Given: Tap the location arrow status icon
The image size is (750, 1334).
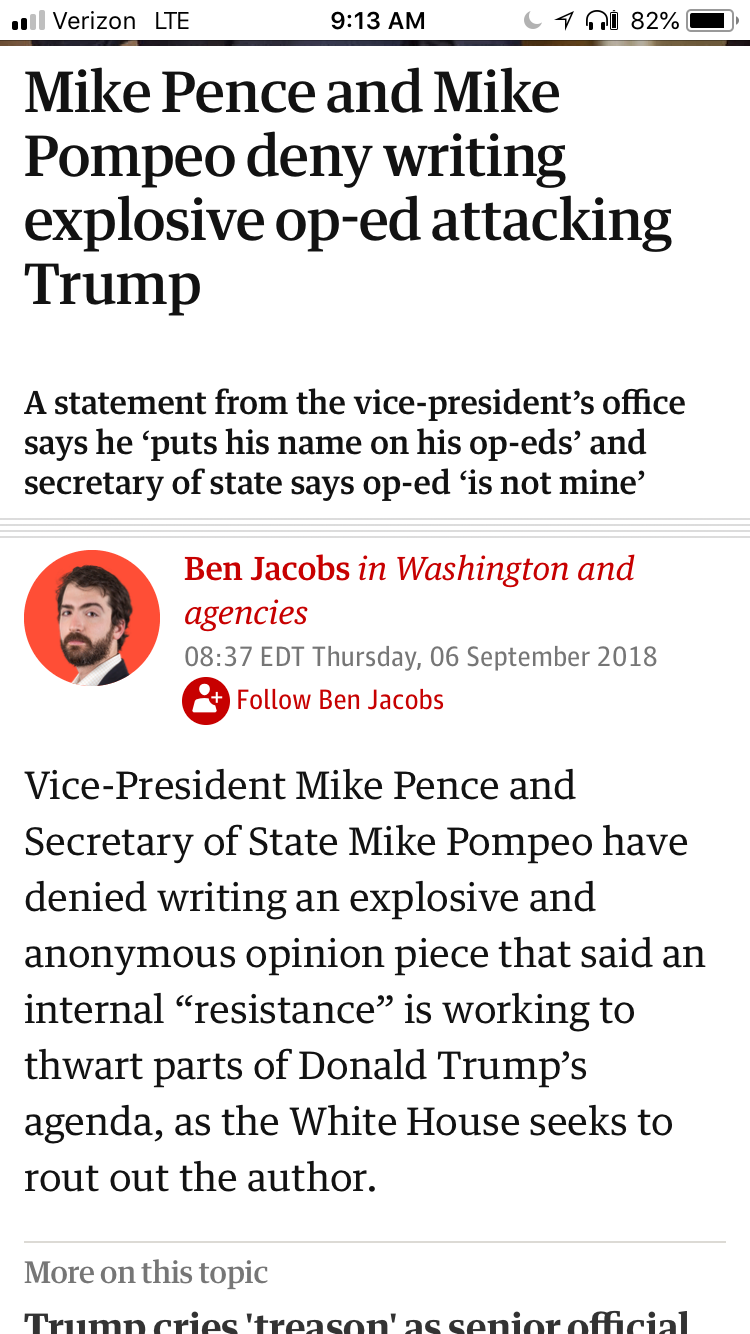Looking at the screenshot, I should point(564,20).
